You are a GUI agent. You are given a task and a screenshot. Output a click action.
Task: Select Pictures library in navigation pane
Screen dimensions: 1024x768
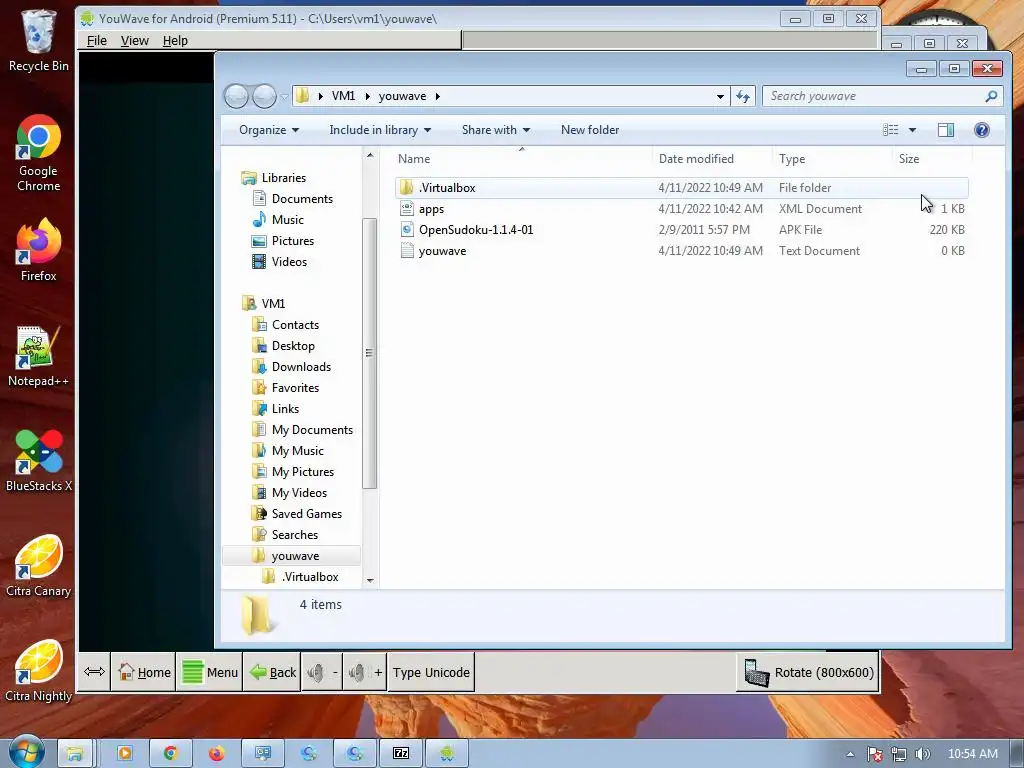283,240
